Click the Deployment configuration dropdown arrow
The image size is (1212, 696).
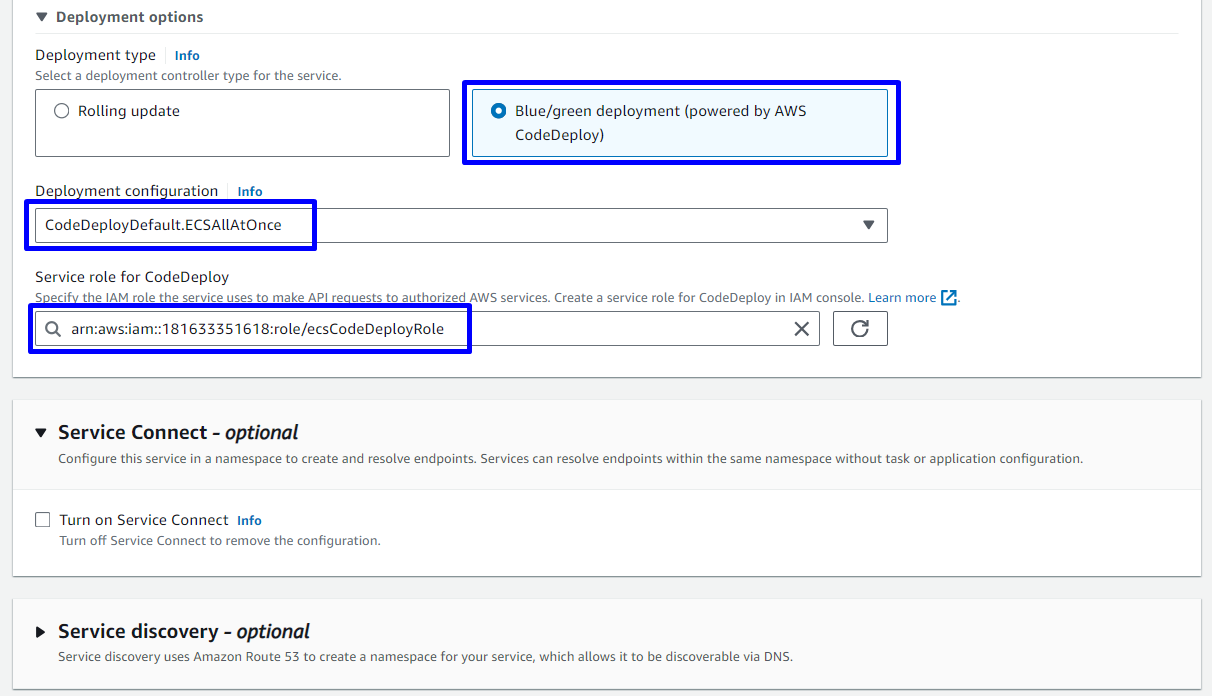coord(868,225)
